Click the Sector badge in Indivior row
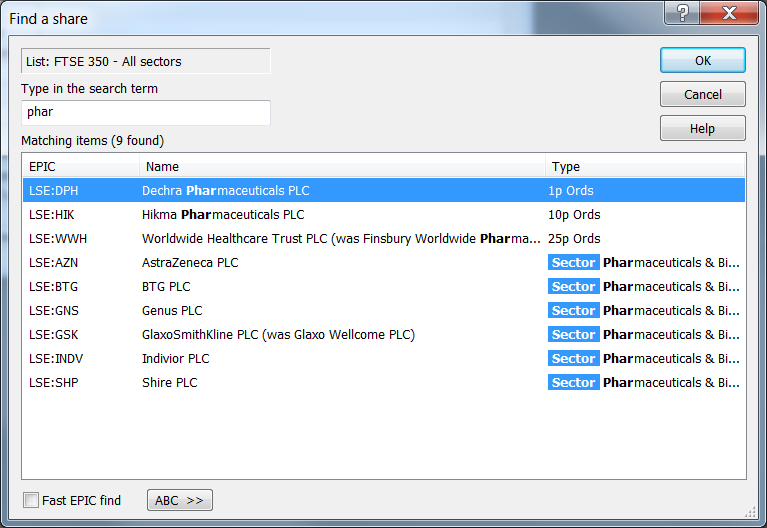The width and height of the screenshot is (767, 528). 573,358
